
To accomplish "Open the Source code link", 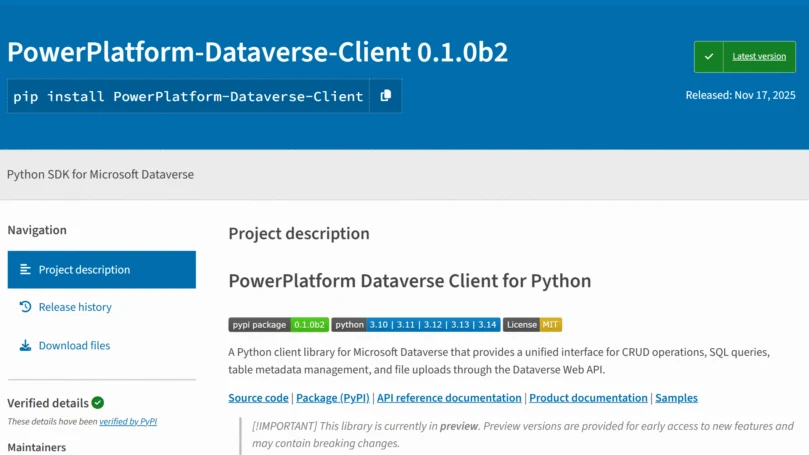I will coord(258,398).
